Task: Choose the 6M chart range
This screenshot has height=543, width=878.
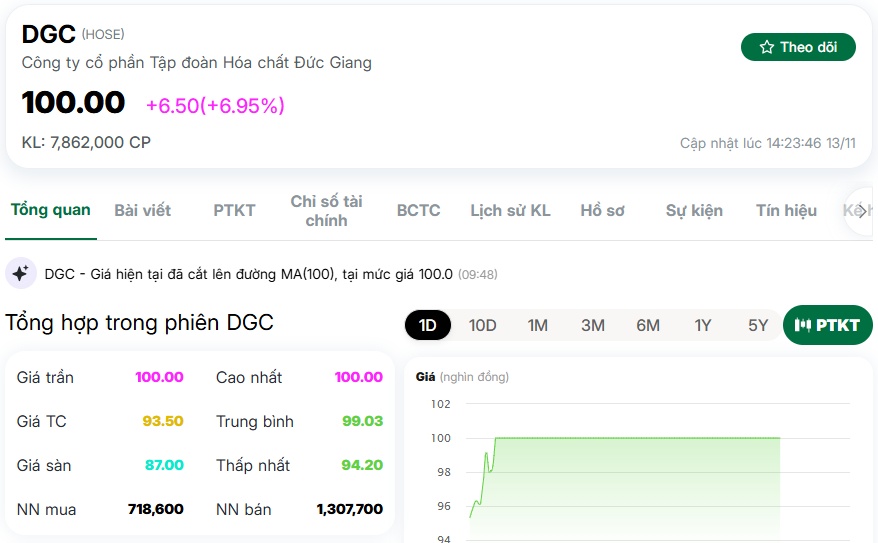Action: tap(648, 325)
